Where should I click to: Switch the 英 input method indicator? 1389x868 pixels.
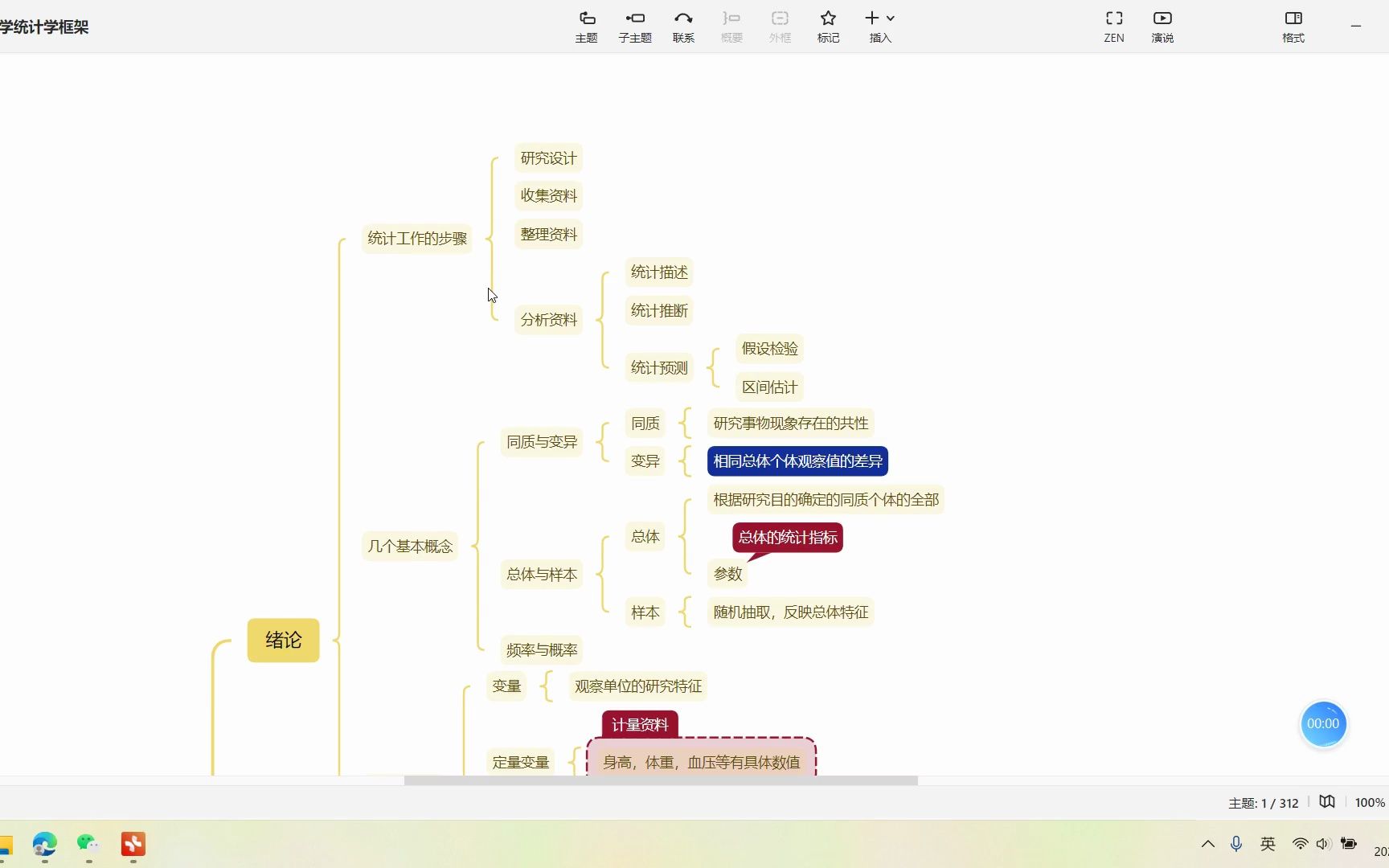coord(1268,844)
